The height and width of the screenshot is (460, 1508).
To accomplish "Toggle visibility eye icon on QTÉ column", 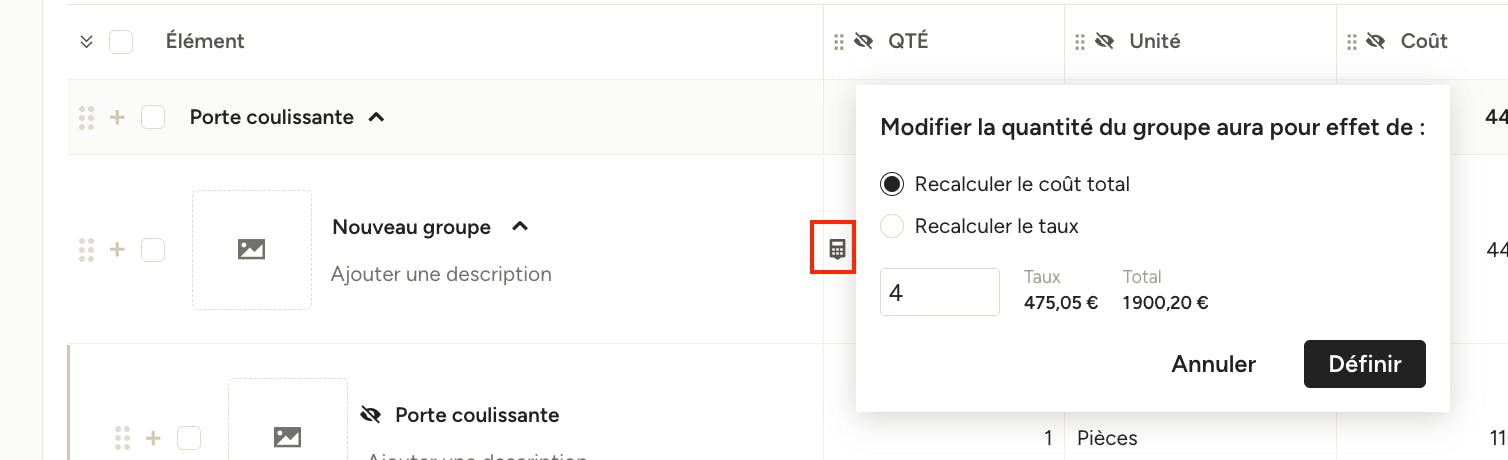I will point(864,41).
